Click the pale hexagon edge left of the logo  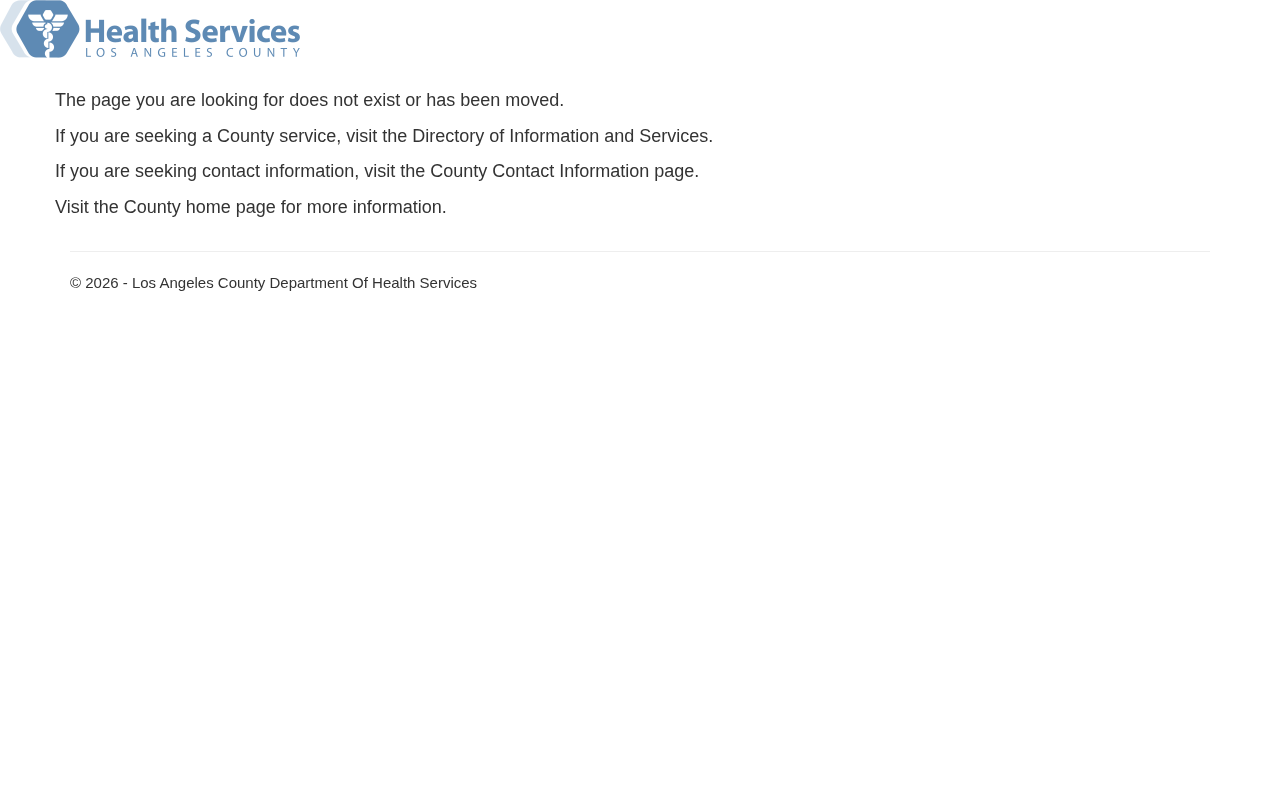pos(7,30)
